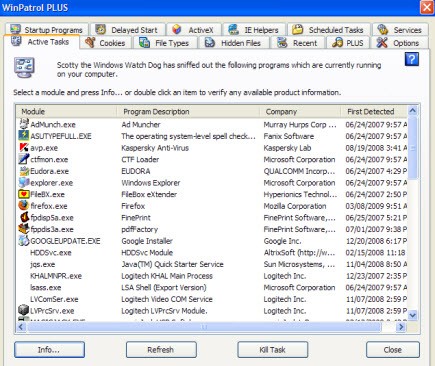Click the FileBX.exe heart icon
The height and width of the screenshot is (366, 435).
coord(24,194)
